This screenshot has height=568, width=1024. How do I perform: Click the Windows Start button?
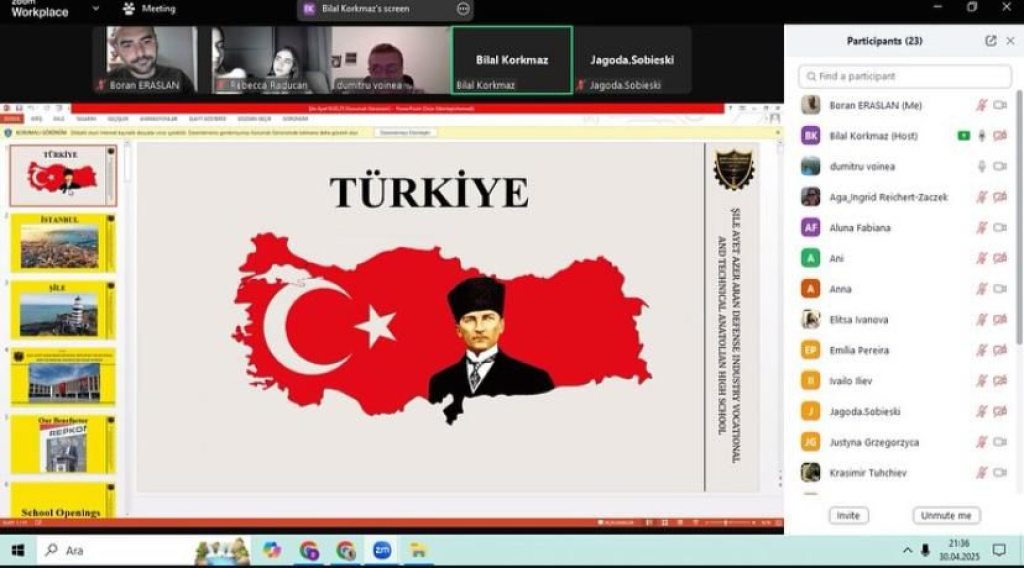(x=17, y=550)
